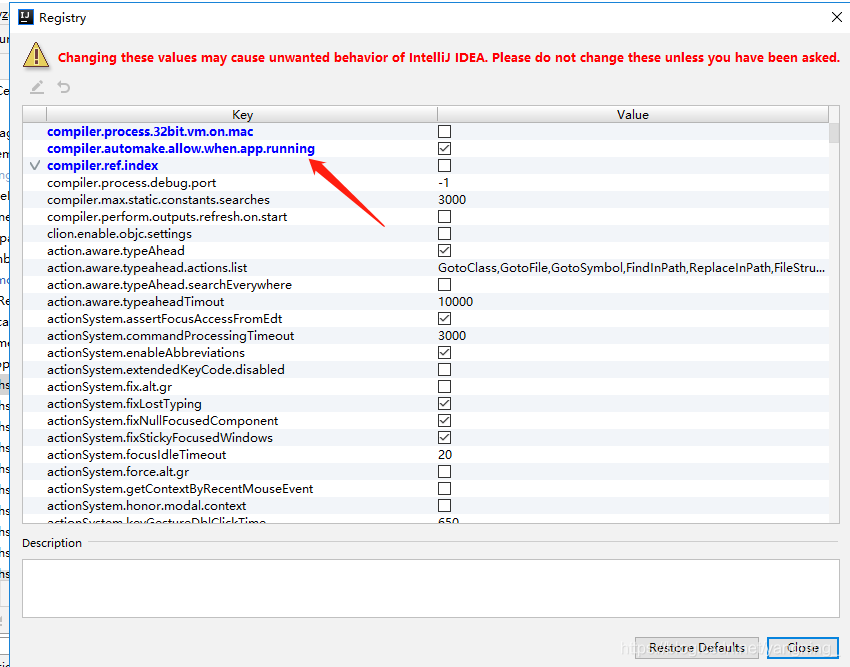Select actionSystem.commandProcessingTimeout key

(171, 336)
